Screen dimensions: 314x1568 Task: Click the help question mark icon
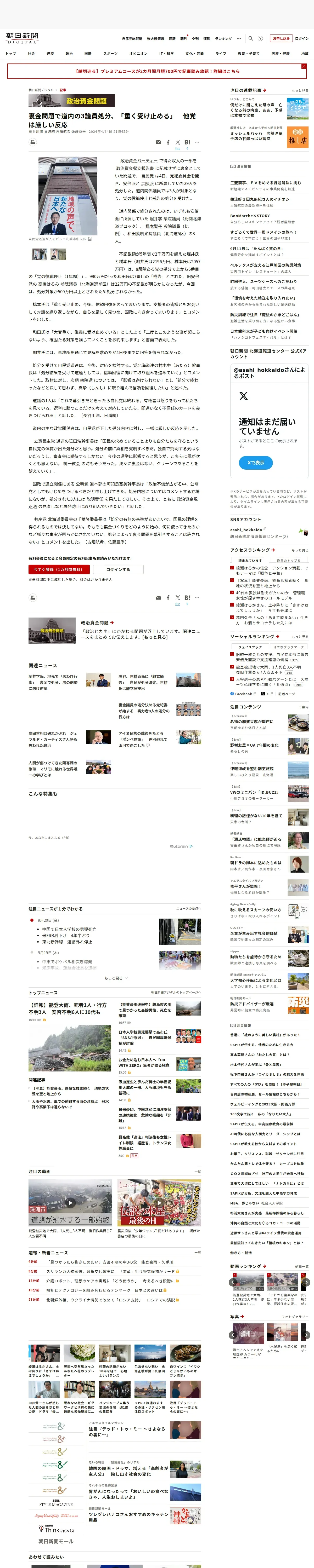coord(260,38)
